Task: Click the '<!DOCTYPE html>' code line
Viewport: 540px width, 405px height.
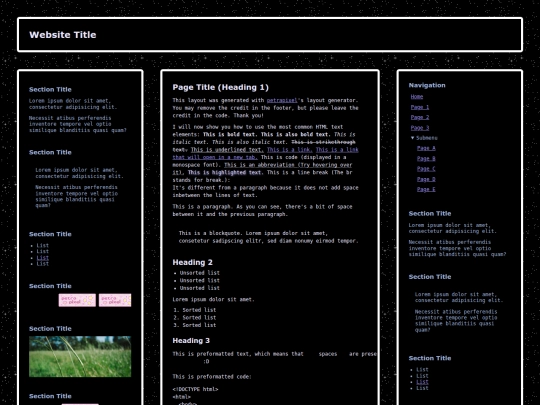Action: [195, 389]
